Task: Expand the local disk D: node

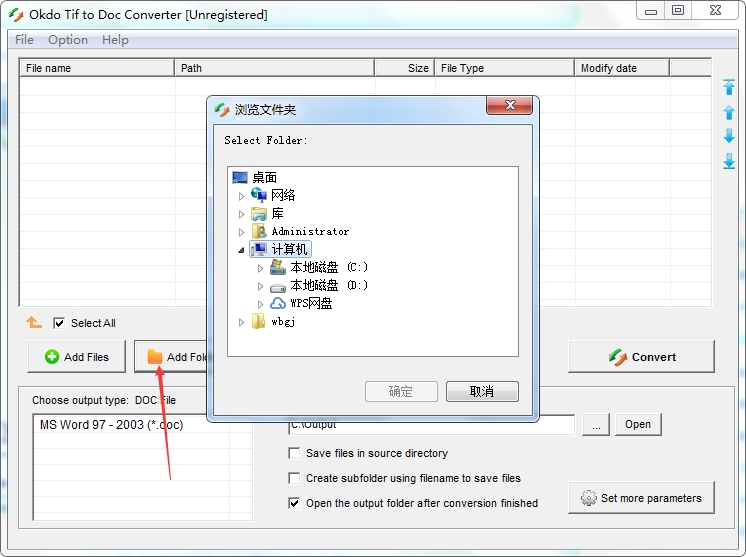Action: point(260,286)
